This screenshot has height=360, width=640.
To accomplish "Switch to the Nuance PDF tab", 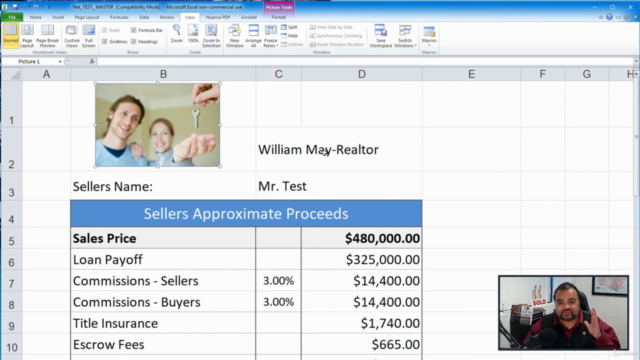I will point(218,17).
